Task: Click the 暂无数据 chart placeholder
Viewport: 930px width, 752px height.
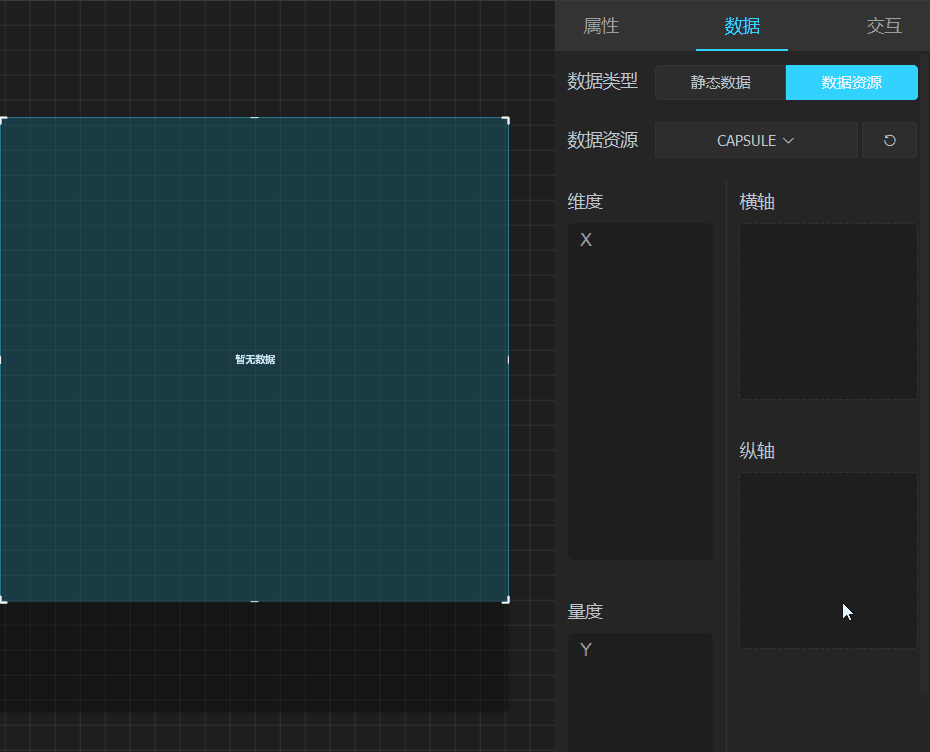Action: tap(255, 359)
